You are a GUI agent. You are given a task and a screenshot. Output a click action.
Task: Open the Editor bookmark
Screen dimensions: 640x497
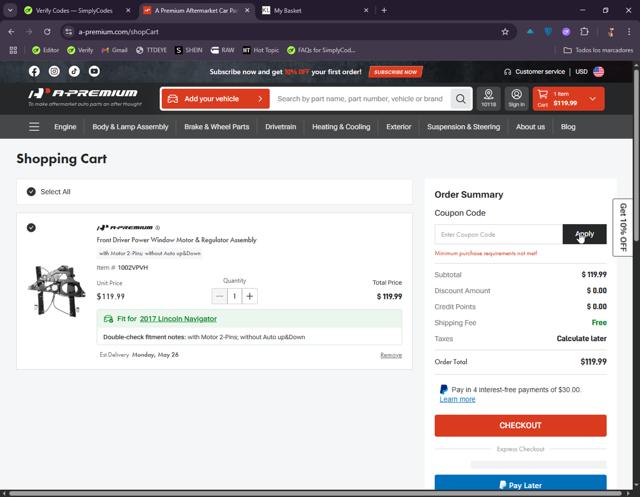pos(46,50)
